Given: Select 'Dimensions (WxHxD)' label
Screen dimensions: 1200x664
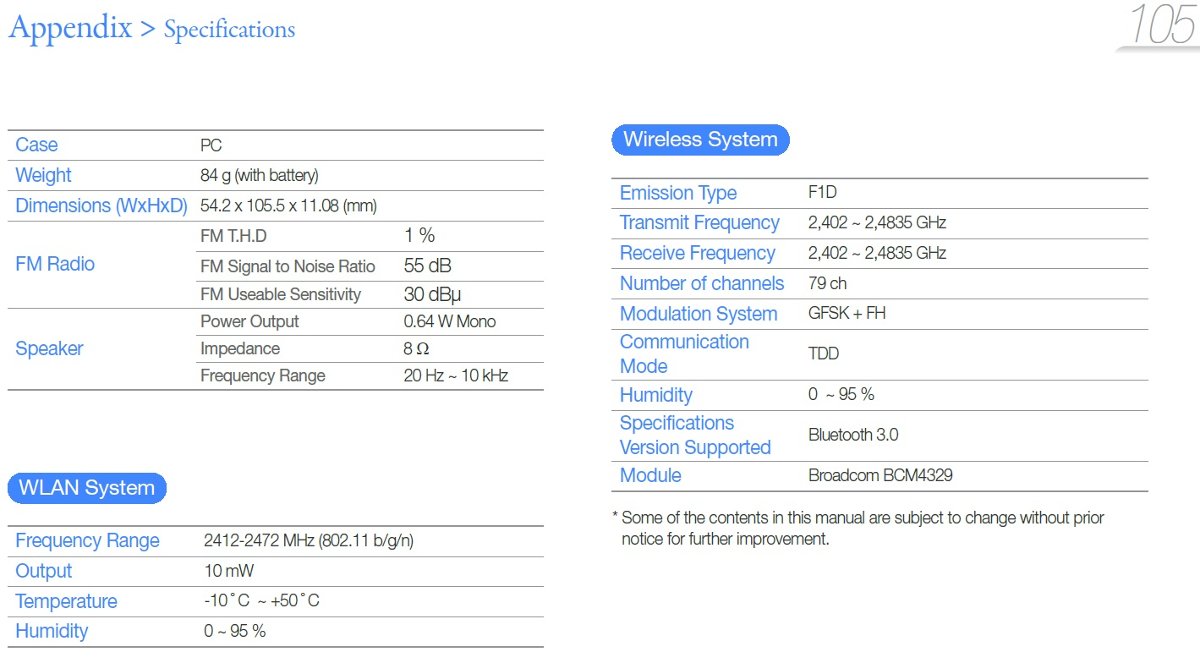Looking at the screenshot, I should coord(101,206).
